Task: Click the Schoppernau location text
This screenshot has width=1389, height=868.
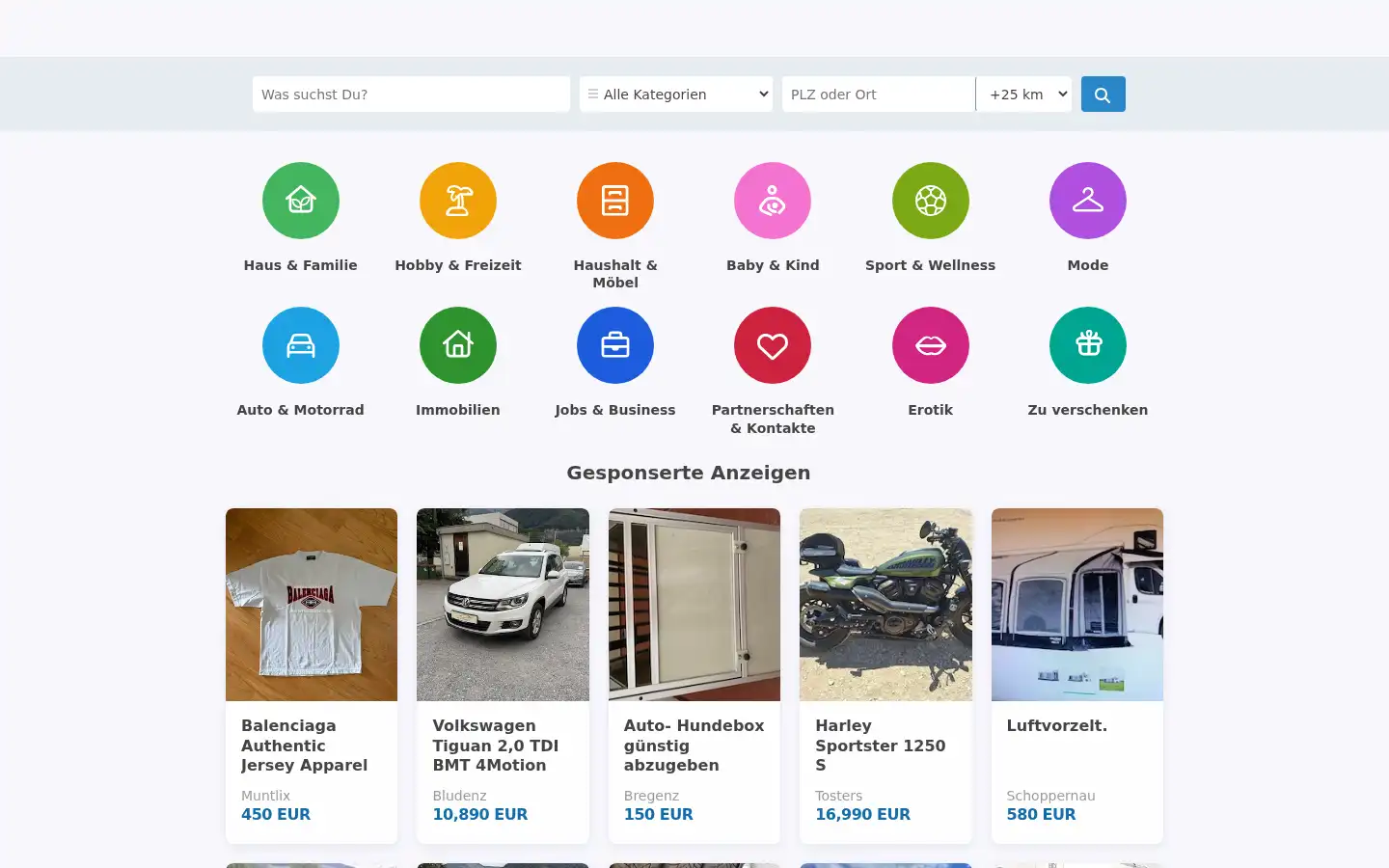Action: pyautogui.click(x=1051, y=796)
